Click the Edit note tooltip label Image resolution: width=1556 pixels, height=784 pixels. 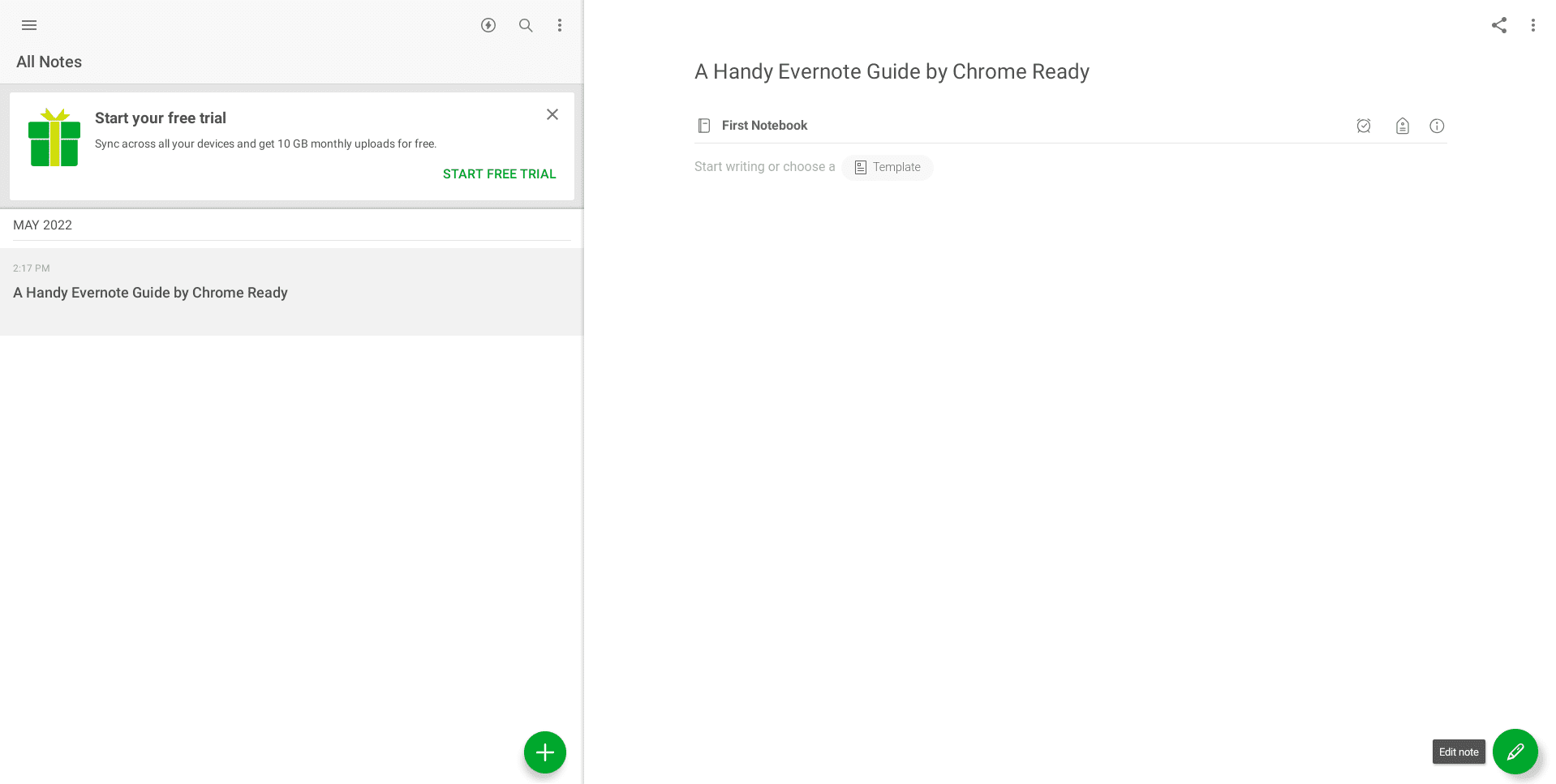point(1459,752)
